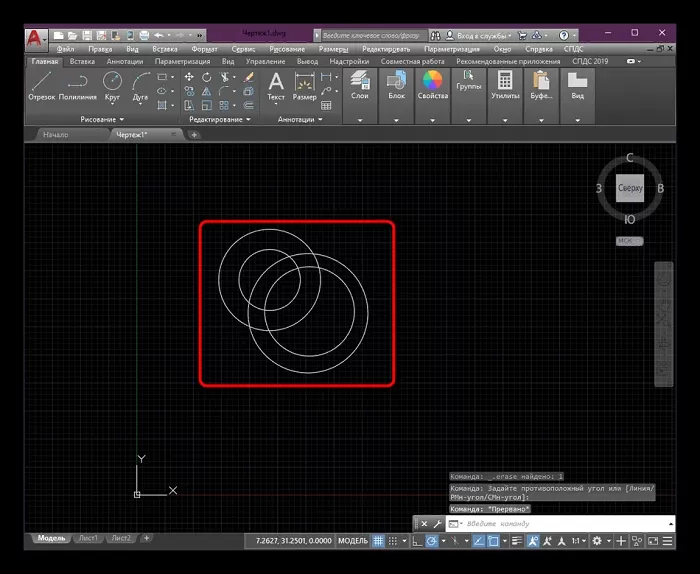Image resolution: width=700 pixels, height=574 pixels.
Task: Choose the hatch drawing tool
Action: tap(162, 105)
